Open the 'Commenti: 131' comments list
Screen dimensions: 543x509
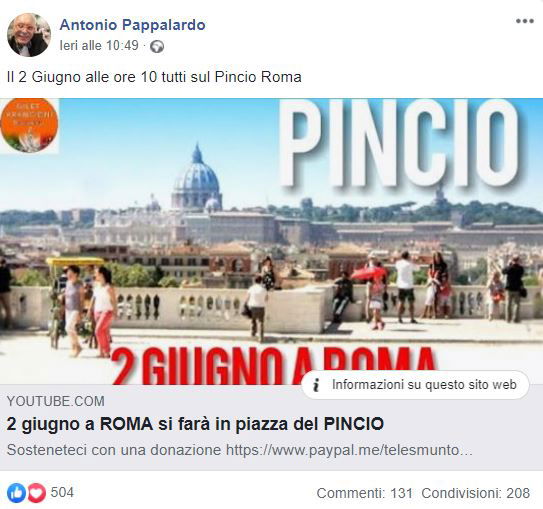pos(364,493)
